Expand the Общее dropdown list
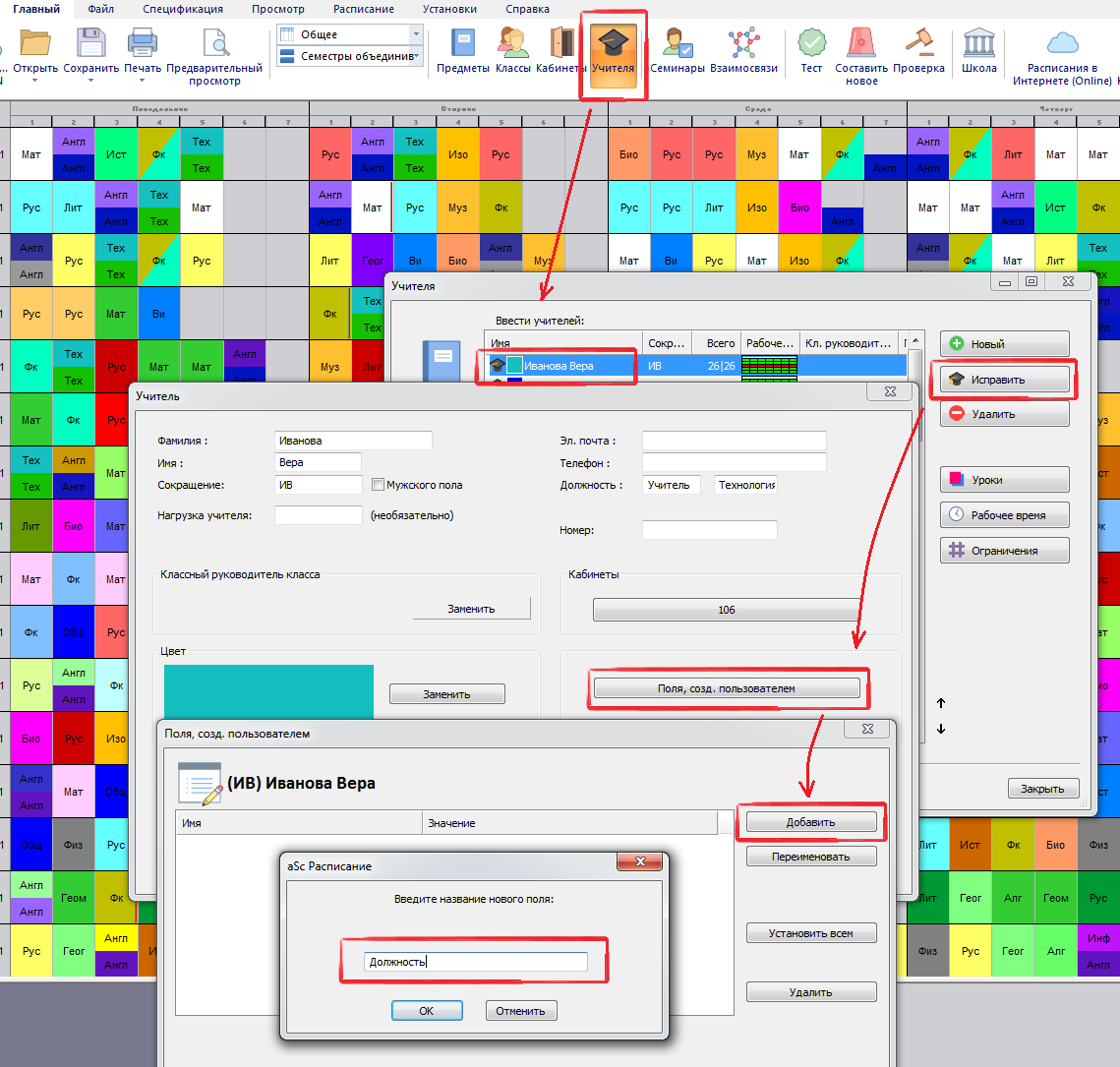 pos(416,34)
